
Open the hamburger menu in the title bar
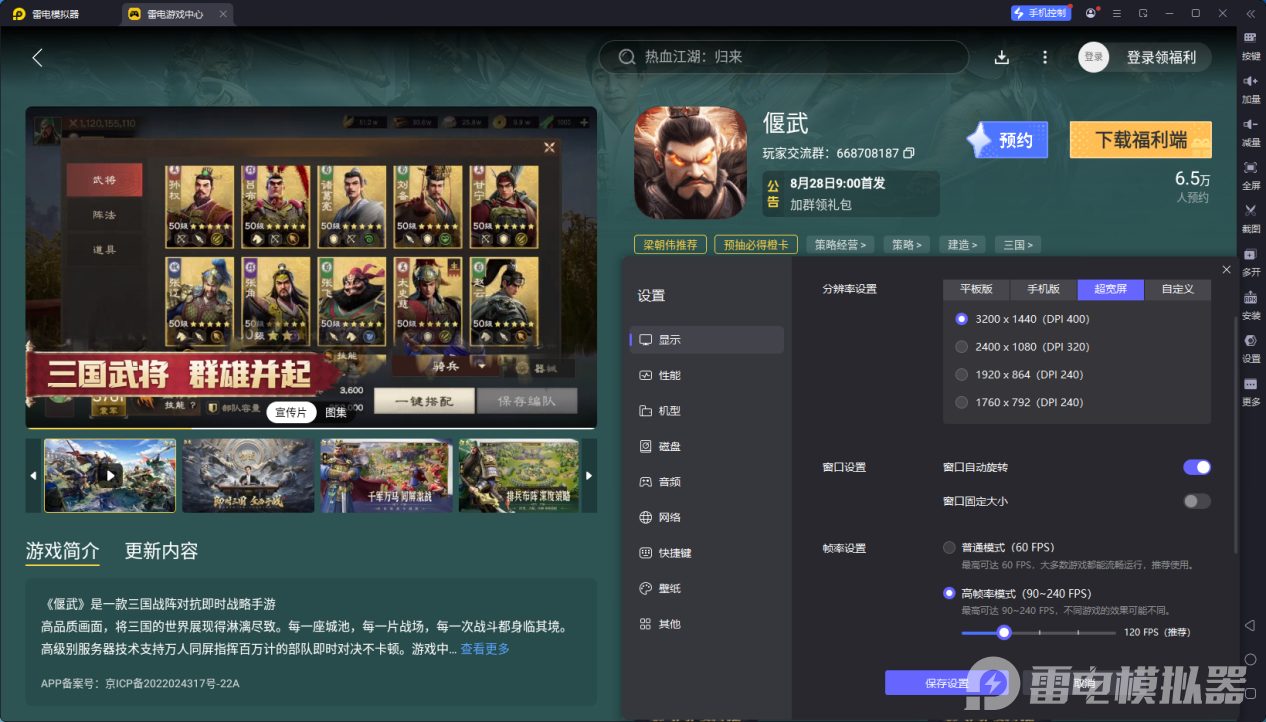(x=1116, y=13)
